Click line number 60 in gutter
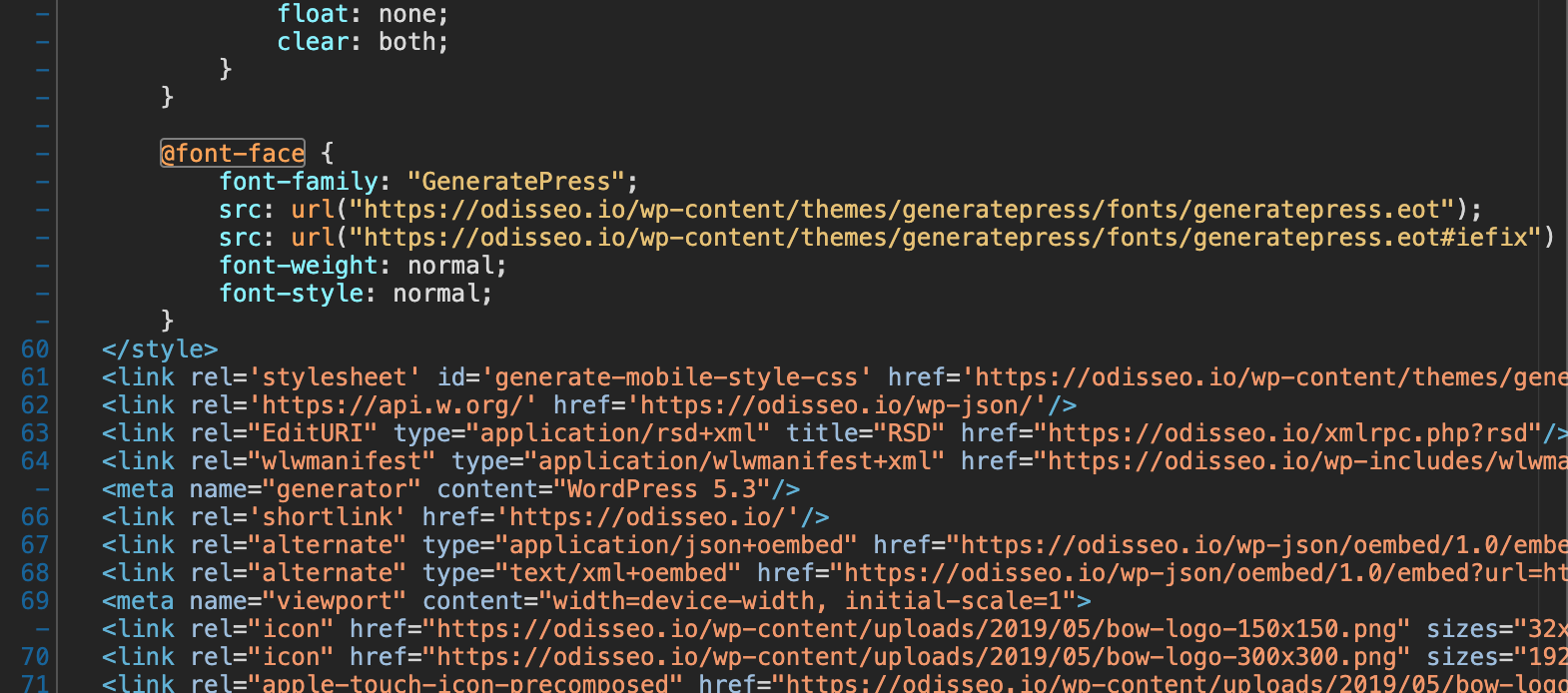 (x=35, y=349)
